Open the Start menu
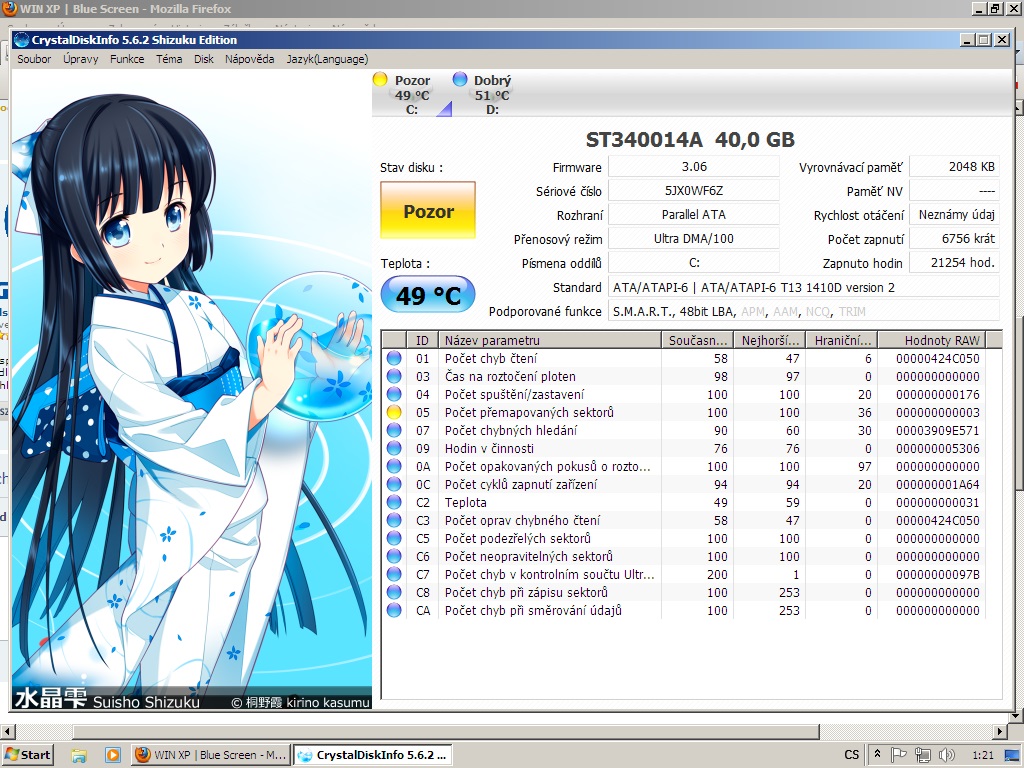 [27, 755]
